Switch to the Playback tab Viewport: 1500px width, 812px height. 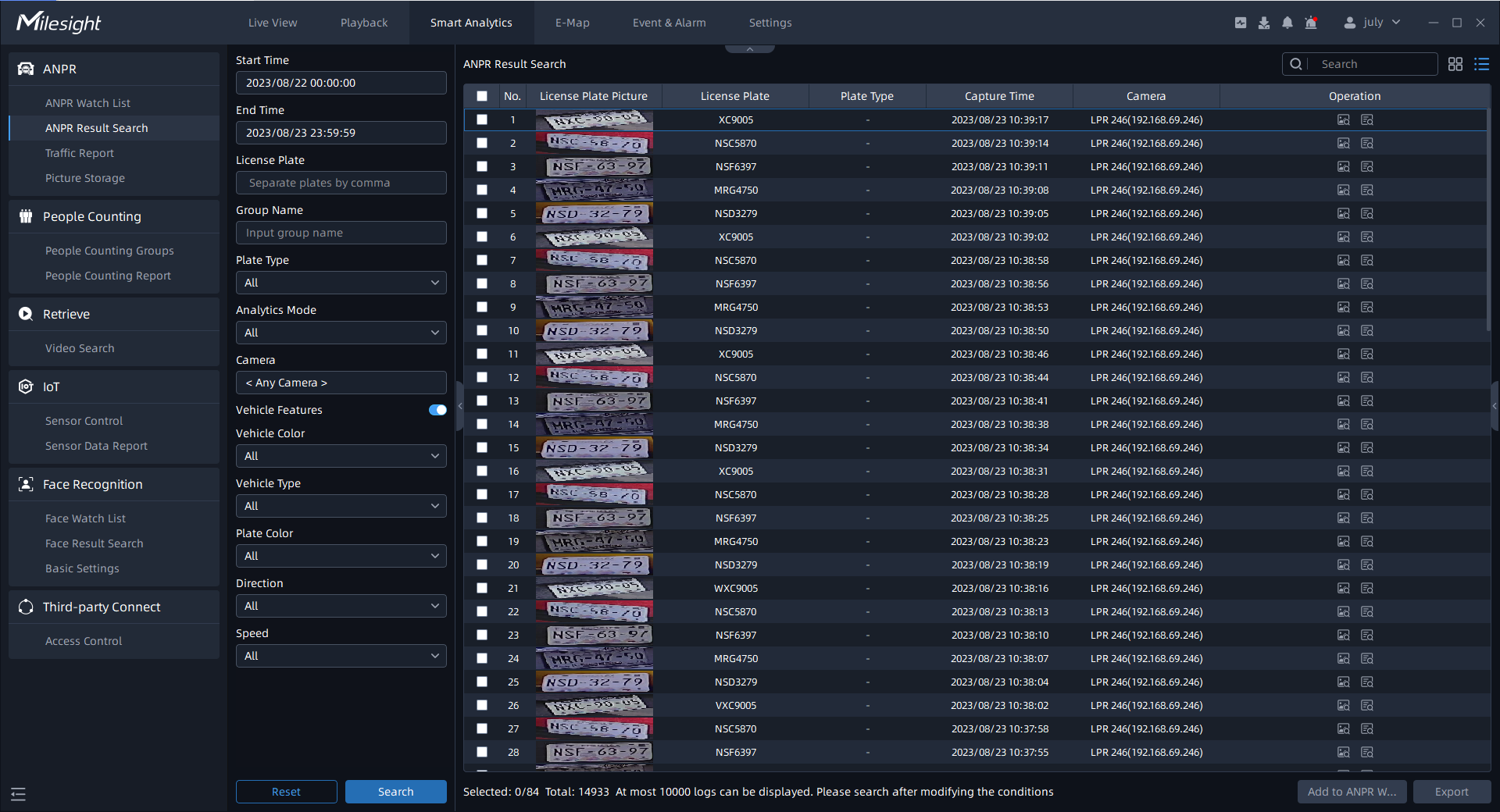click(x=364, y=23)
